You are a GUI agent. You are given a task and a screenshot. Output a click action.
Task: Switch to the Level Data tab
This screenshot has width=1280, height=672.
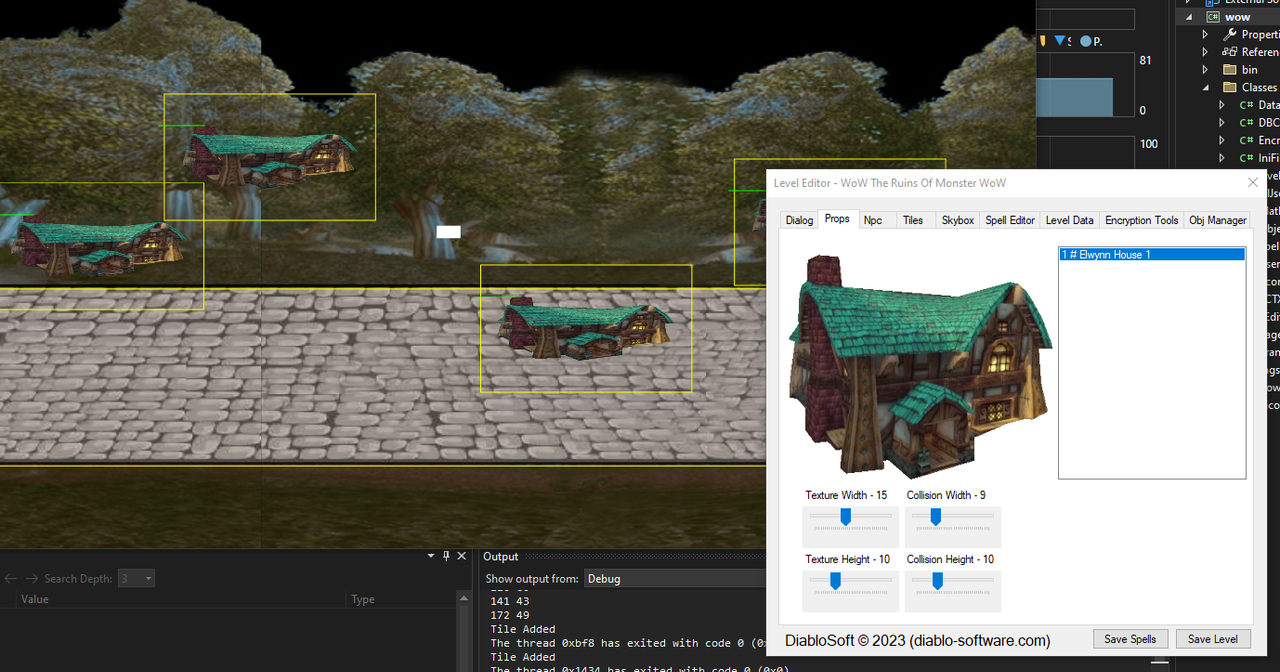click(1070, 220)
